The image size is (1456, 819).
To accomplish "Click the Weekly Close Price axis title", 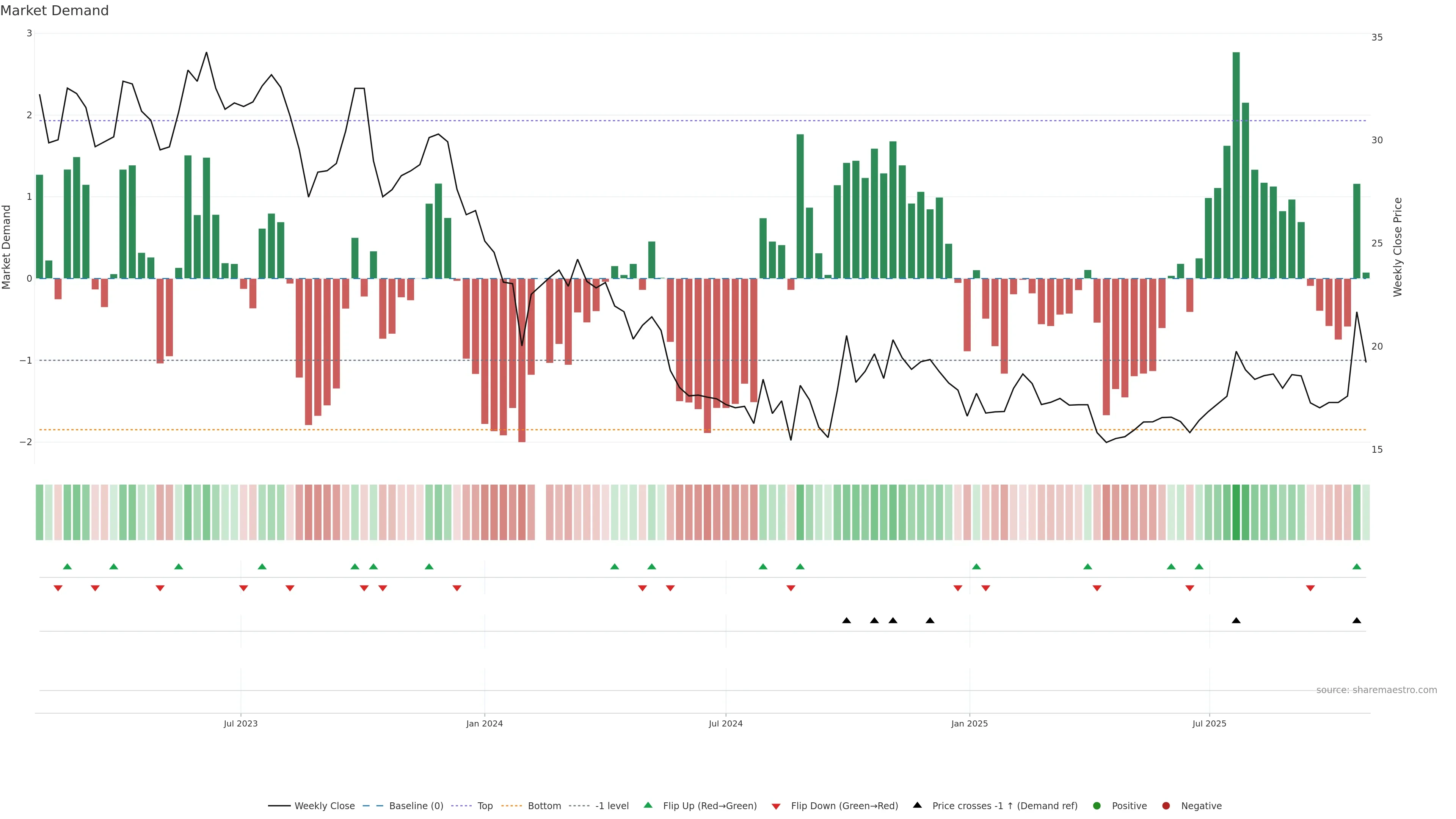I will pos(1398,247).
